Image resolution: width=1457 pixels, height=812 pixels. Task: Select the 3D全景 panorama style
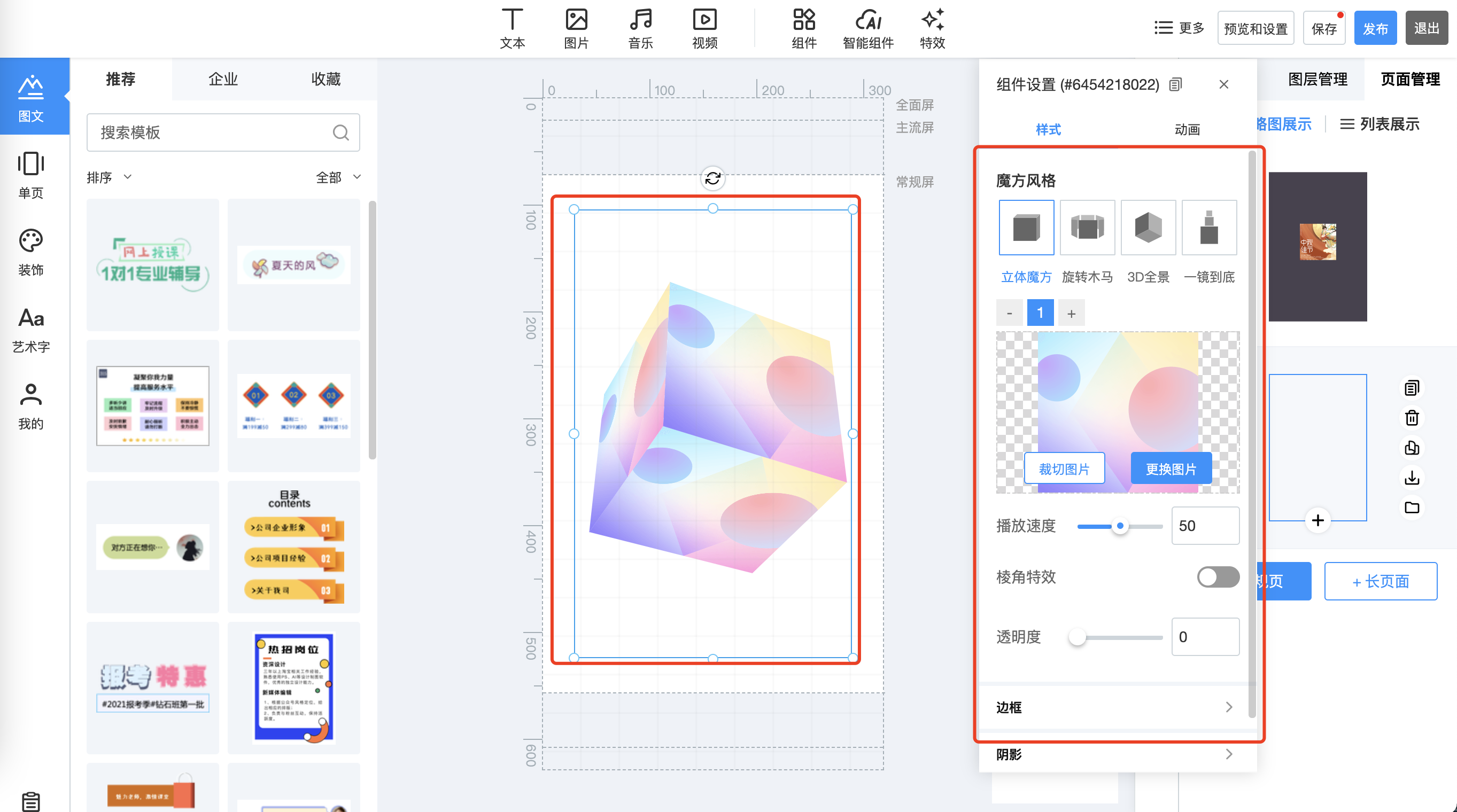[1148, 228]
